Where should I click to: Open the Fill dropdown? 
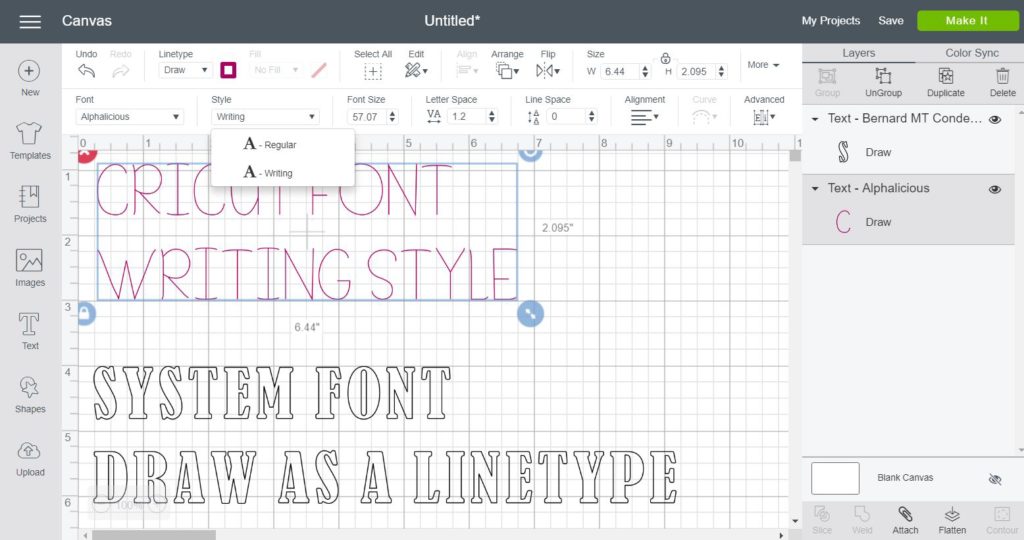274,70
